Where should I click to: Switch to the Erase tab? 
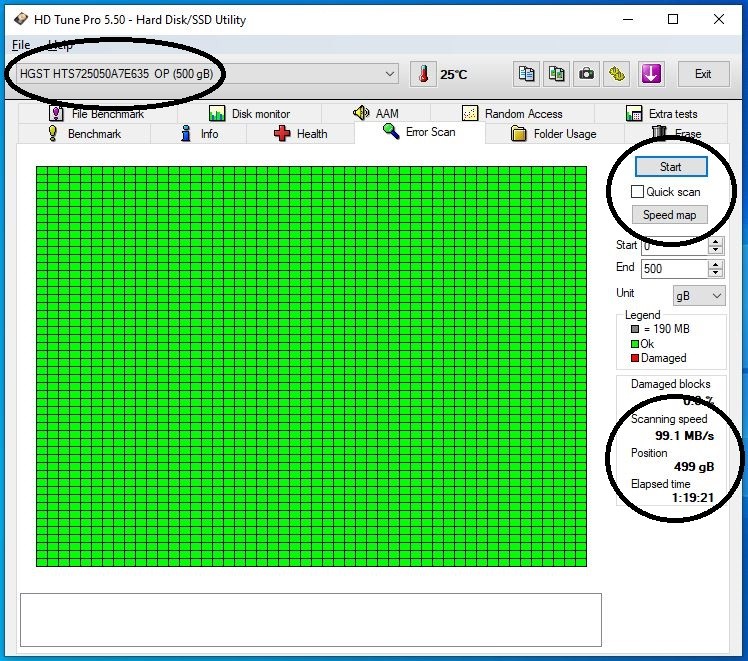pyautogui.click(x=676, y=134)
